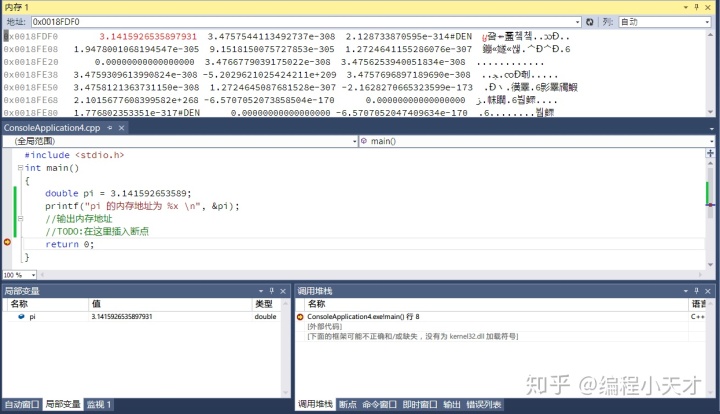The image size is (720, 414).
Task: Pin the 局部变量 panel
Action: click(272, 291)
